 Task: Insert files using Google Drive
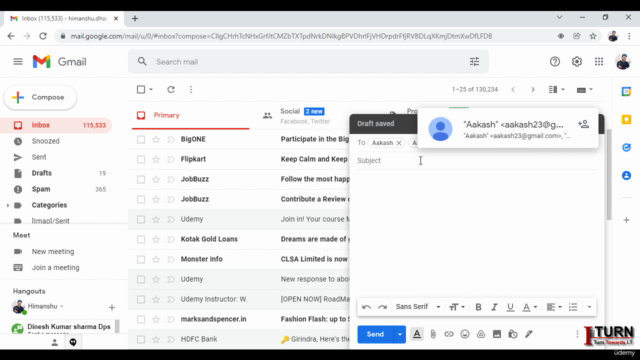point(481,334)
